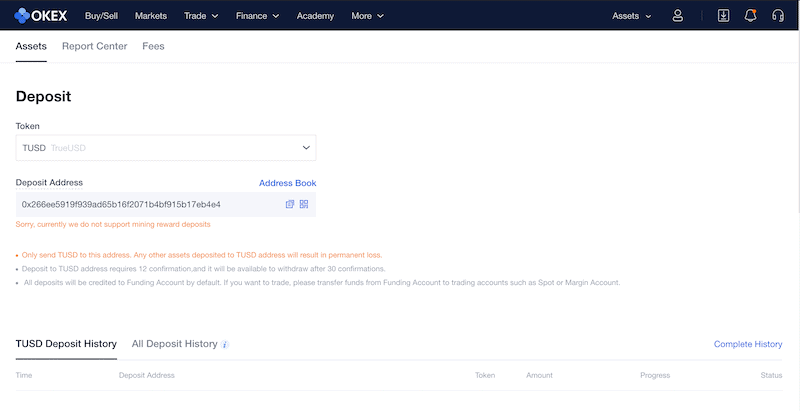800x411 pixels.
Task: Switch to the Report Center tab
Action: click(94, 46)
